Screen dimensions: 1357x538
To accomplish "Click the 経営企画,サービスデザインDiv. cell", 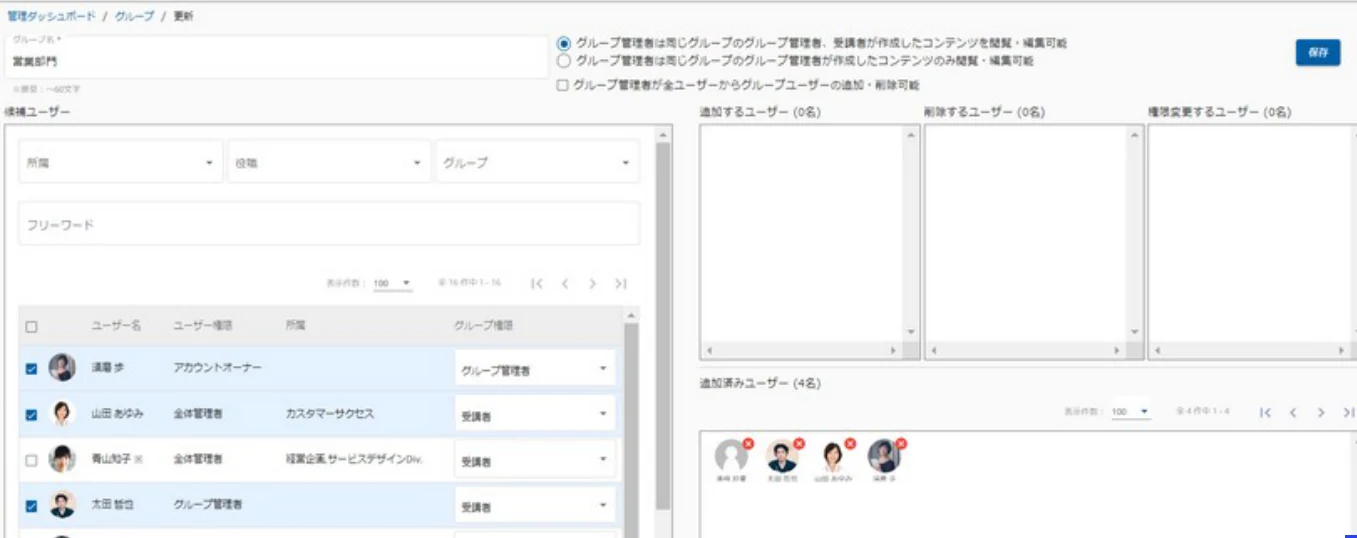I will tap(354, 460).
